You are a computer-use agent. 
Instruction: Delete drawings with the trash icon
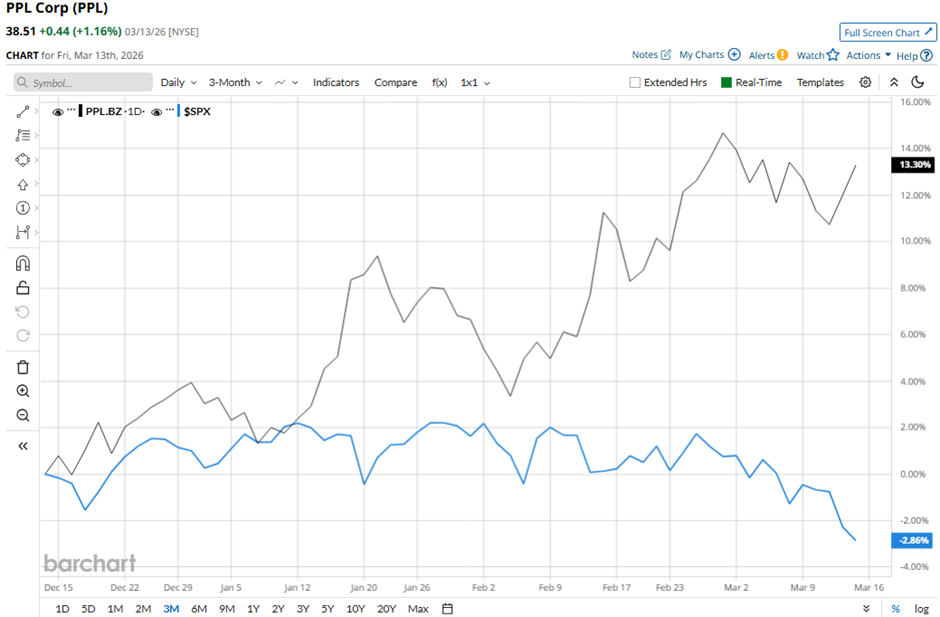point(23,367)
